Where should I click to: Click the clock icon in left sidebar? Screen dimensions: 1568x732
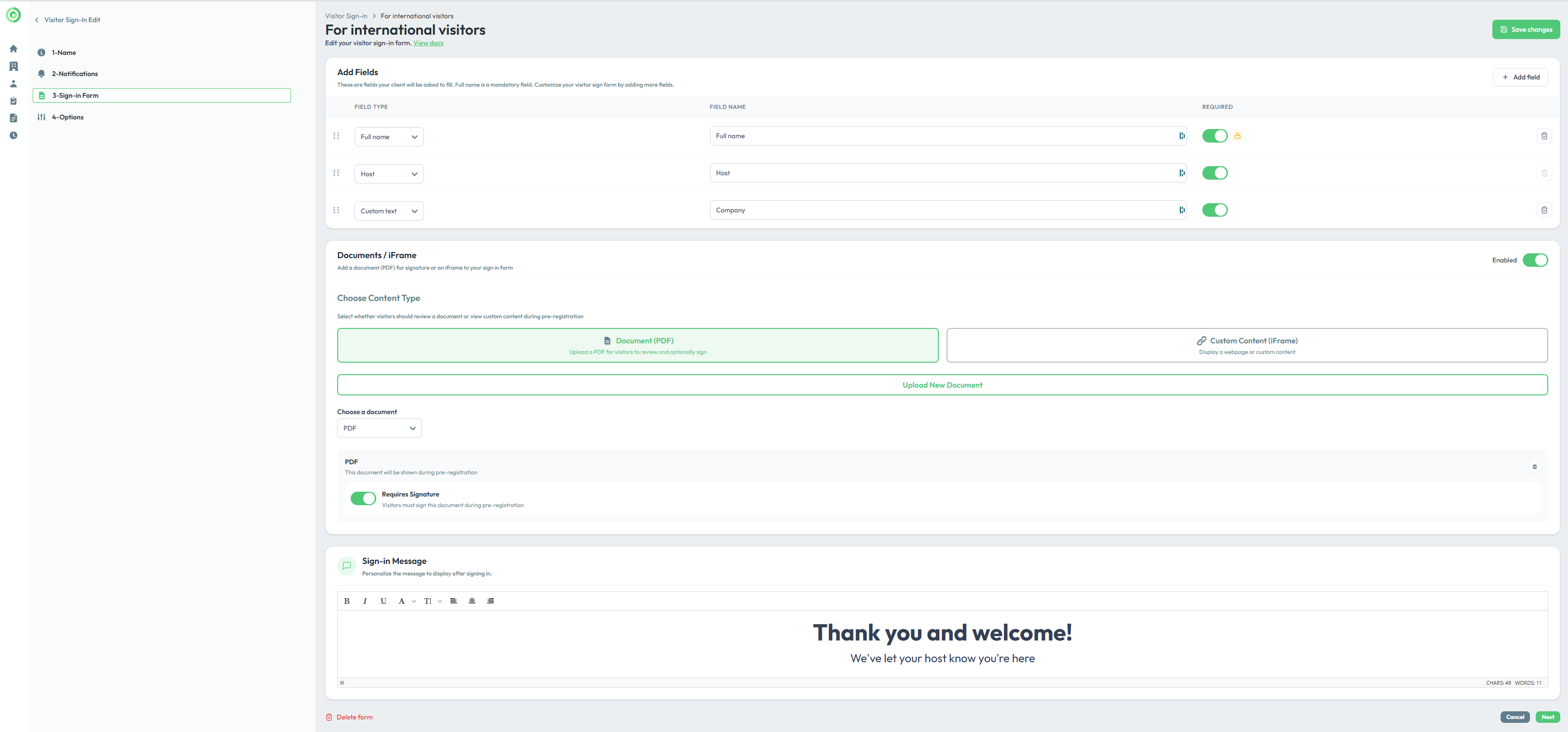[13, 136]
